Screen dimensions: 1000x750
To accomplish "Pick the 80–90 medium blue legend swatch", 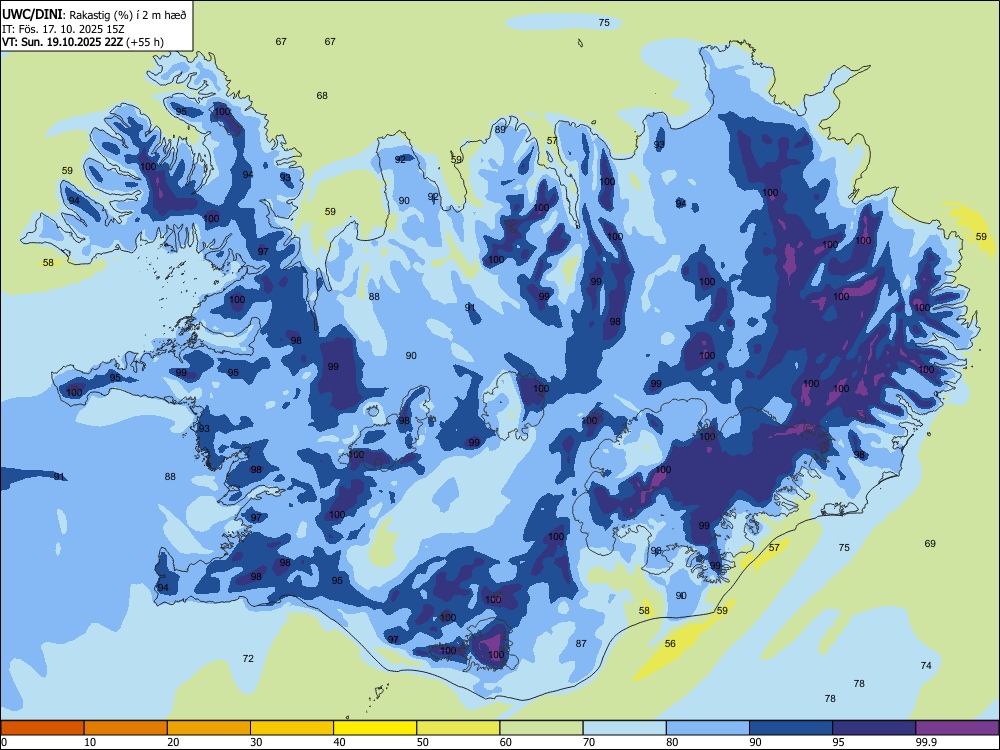I will [x=708, y=728].
